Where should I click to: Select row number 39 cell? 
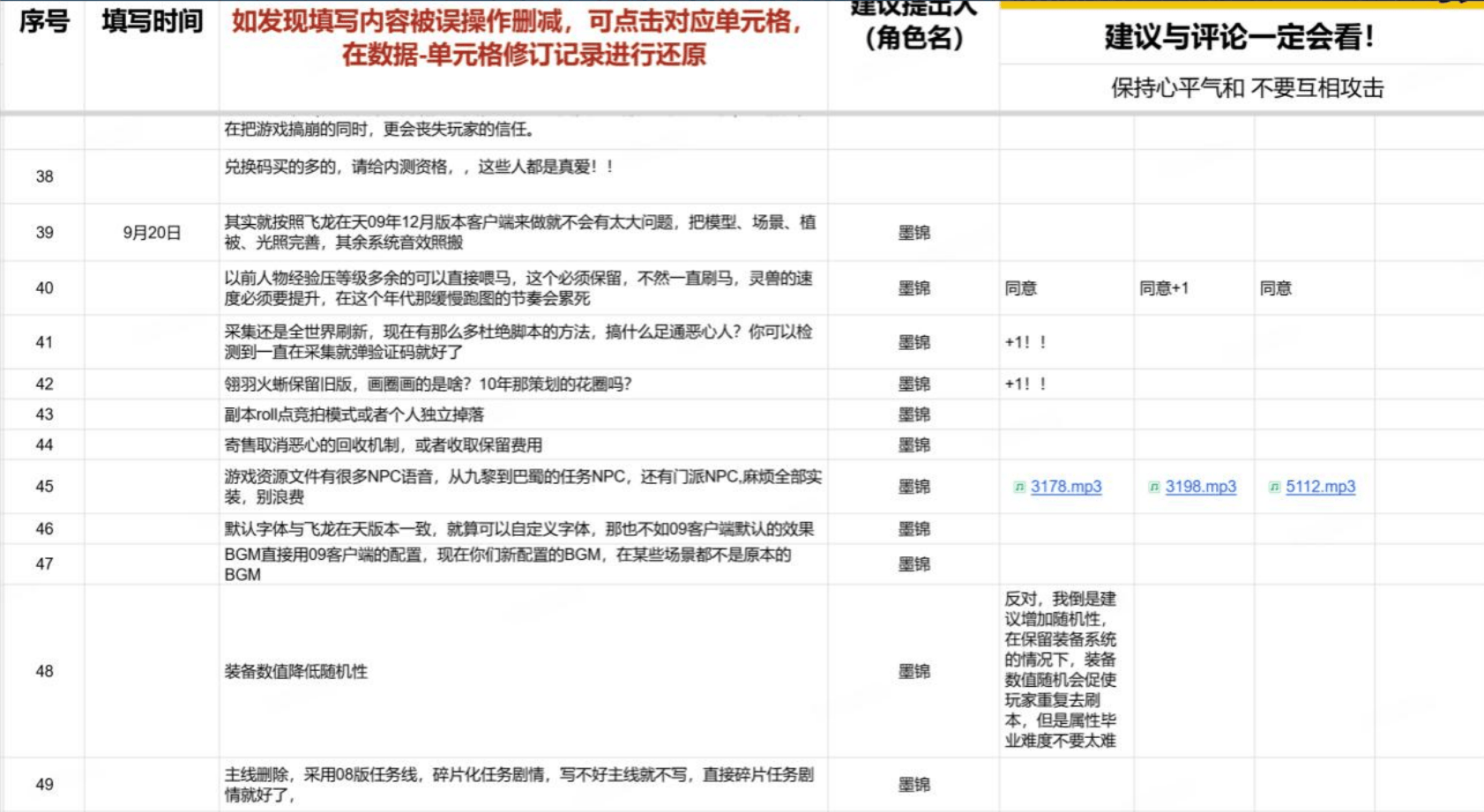(x=44, y=233)
